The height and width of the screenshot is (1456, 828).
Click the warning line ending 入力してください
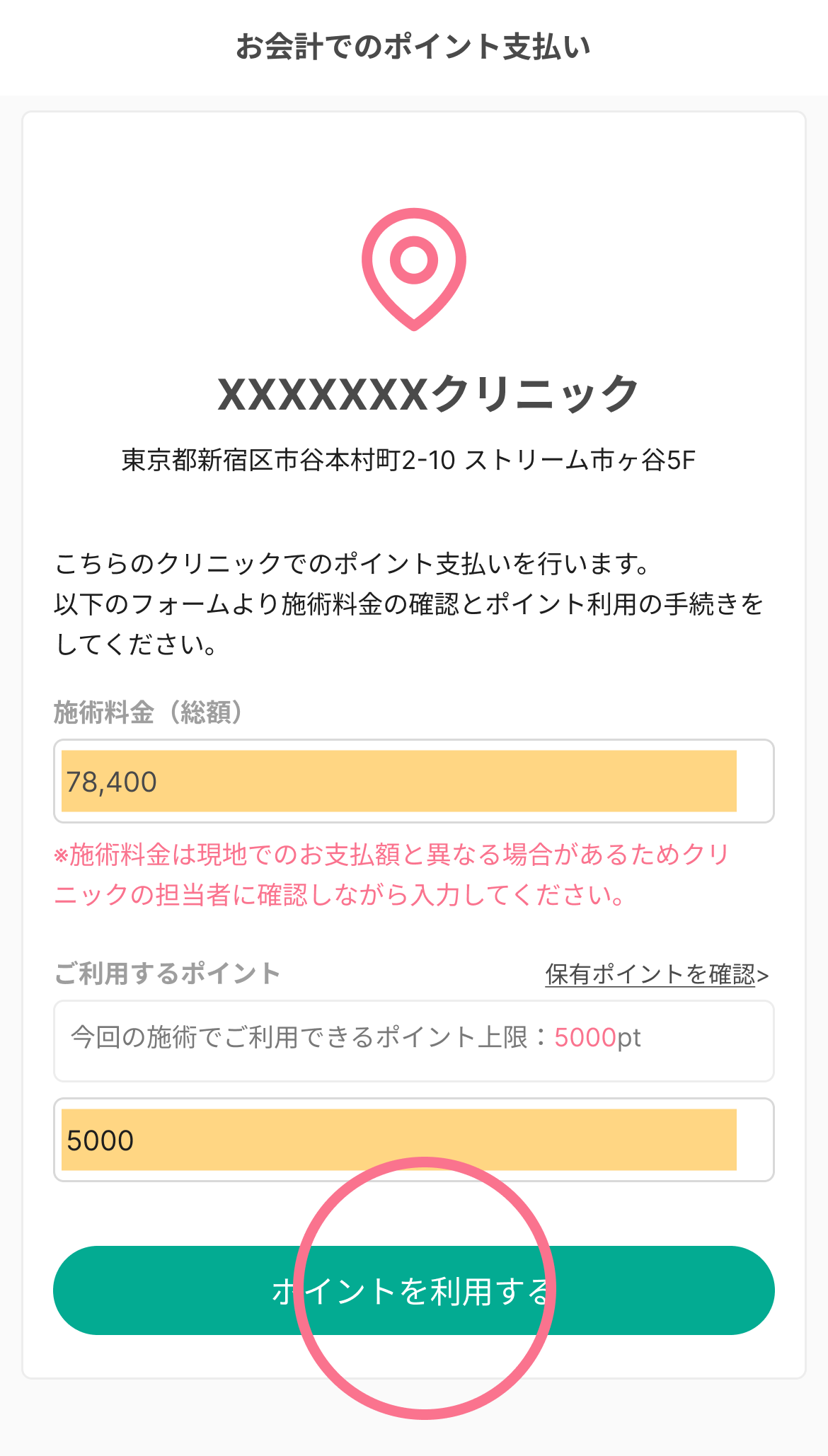[340, 895]
